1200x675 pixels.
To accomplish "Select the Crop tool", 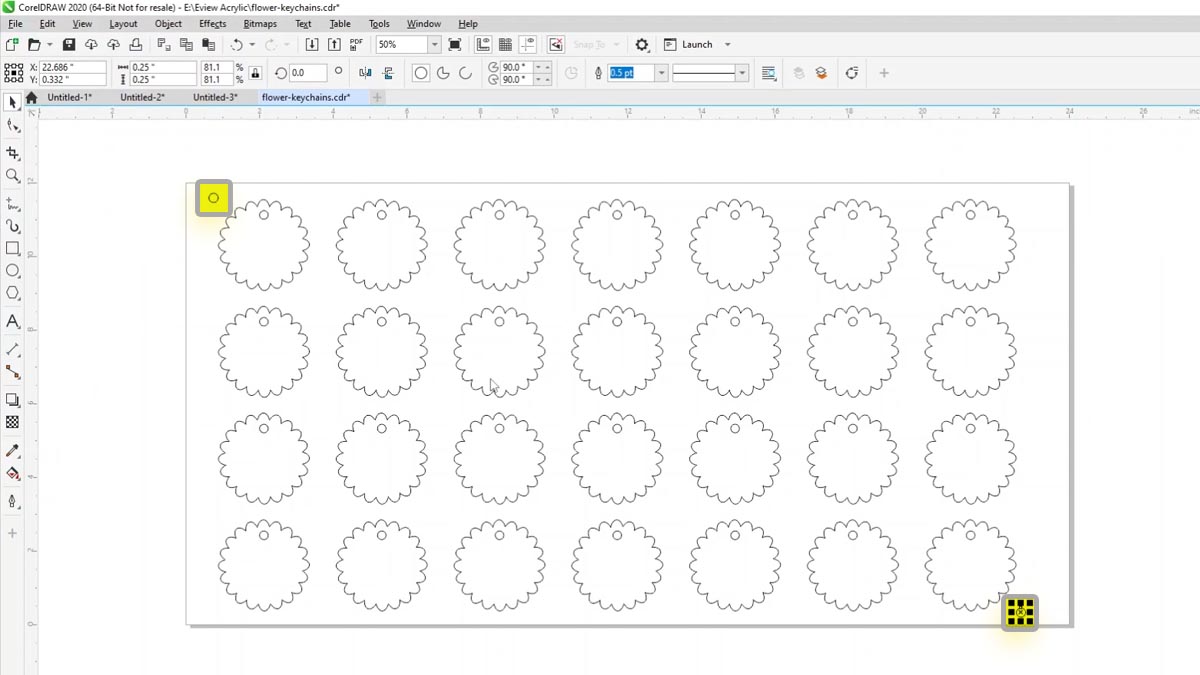I will pyautogui.click(x=13, y=153).
